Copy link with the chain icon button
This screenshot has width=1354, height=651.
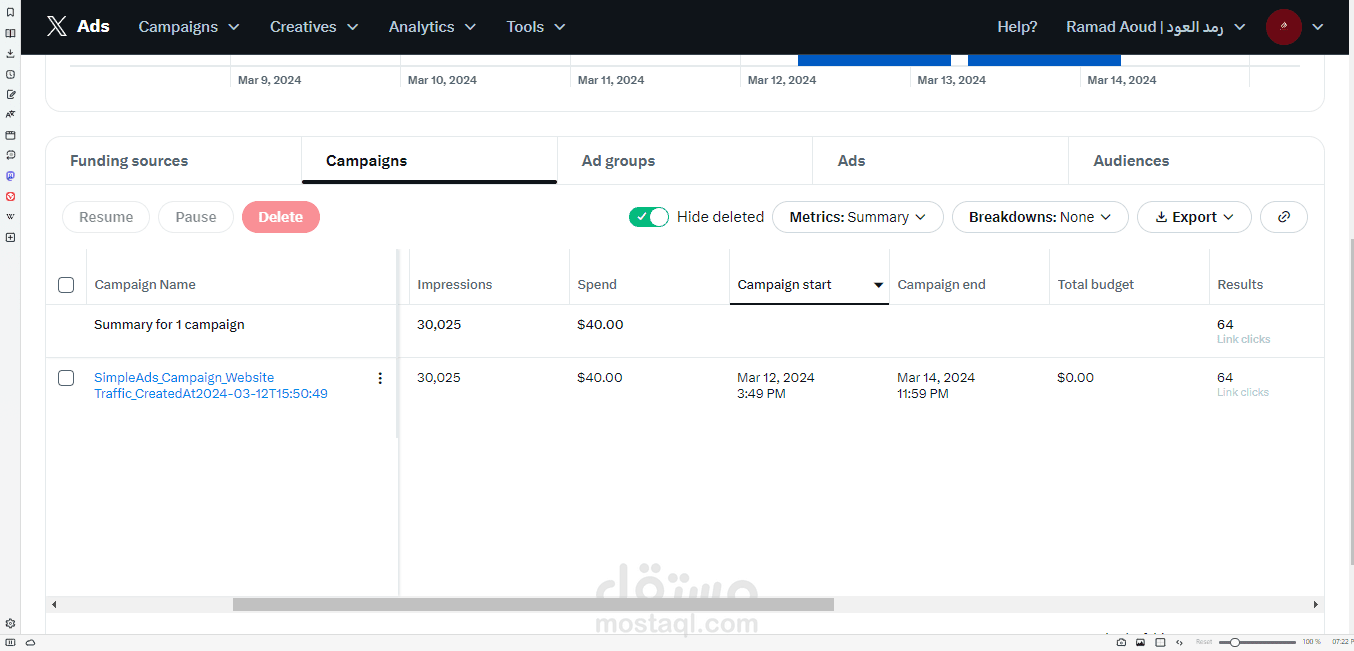[x=1284, y=217]
